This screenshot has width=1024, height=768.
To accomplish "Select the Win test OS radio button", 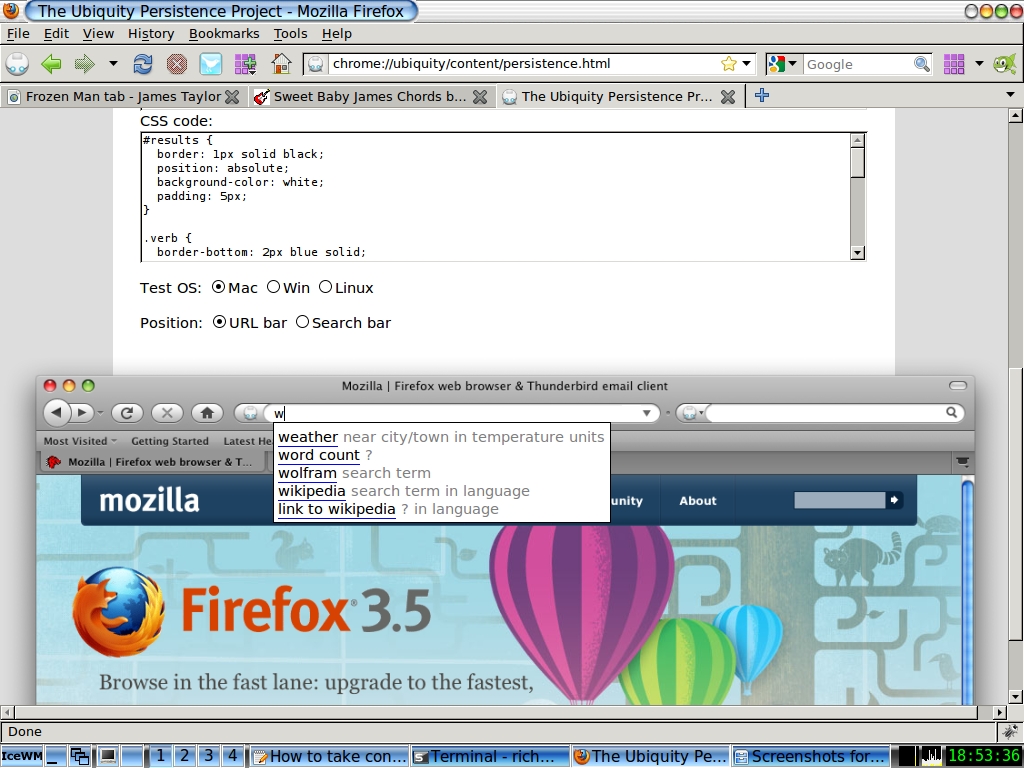I will pos(274,287).
